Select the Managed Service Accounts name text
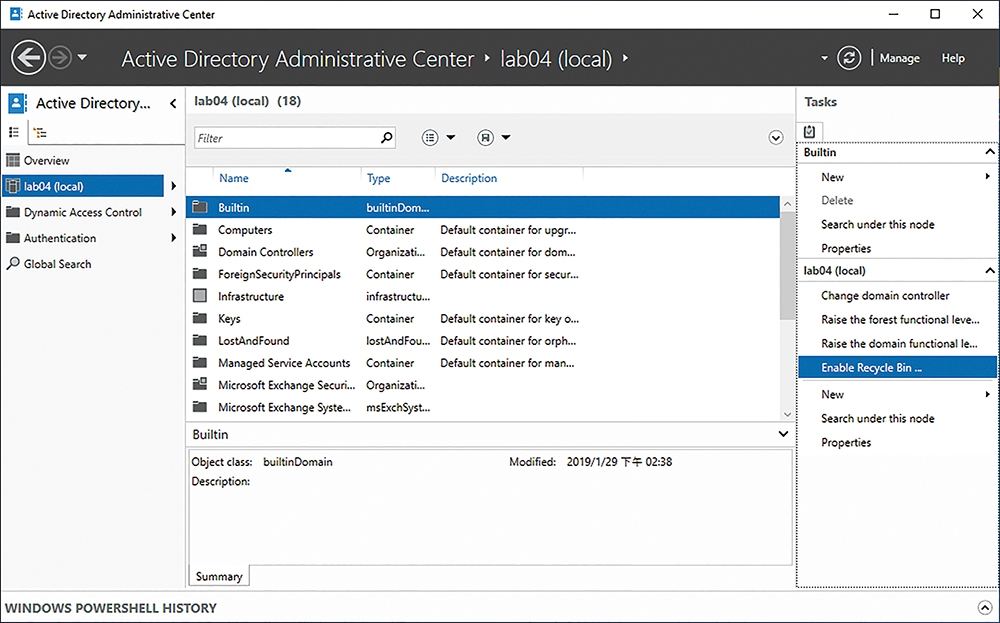The image size is (1000, 623). pos(284,363)
